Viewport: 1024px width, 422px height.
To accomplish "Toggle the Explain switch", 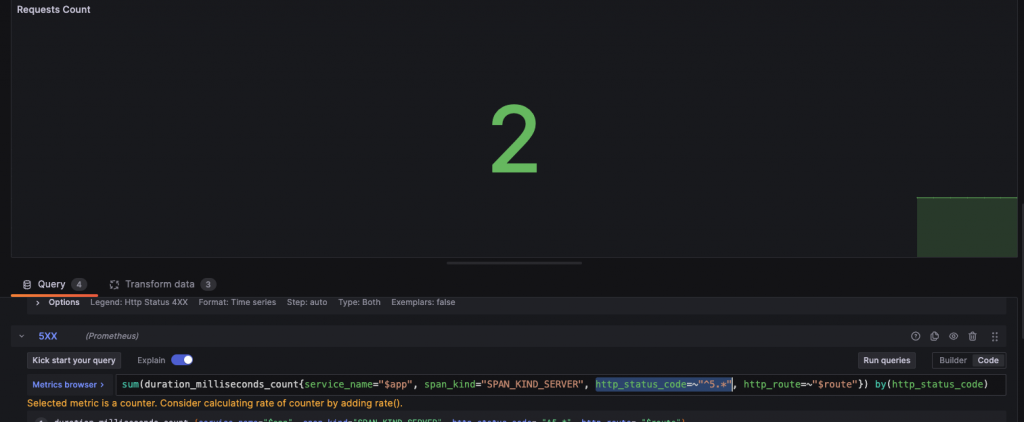I will pyautogui.click(x=182, y=360).
